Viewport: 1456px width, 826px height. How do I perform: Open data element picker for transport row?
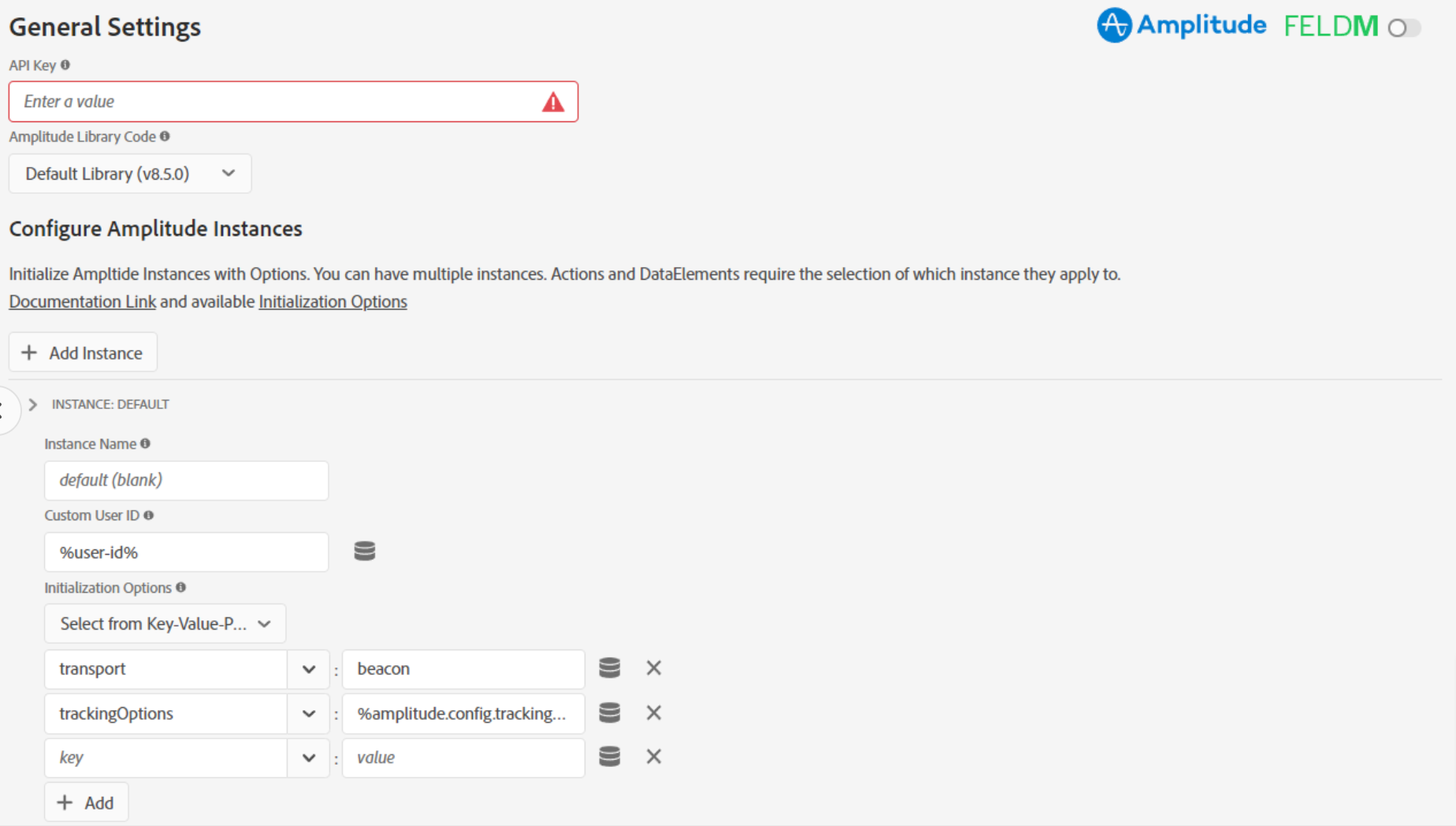click(x=610, y=668)
